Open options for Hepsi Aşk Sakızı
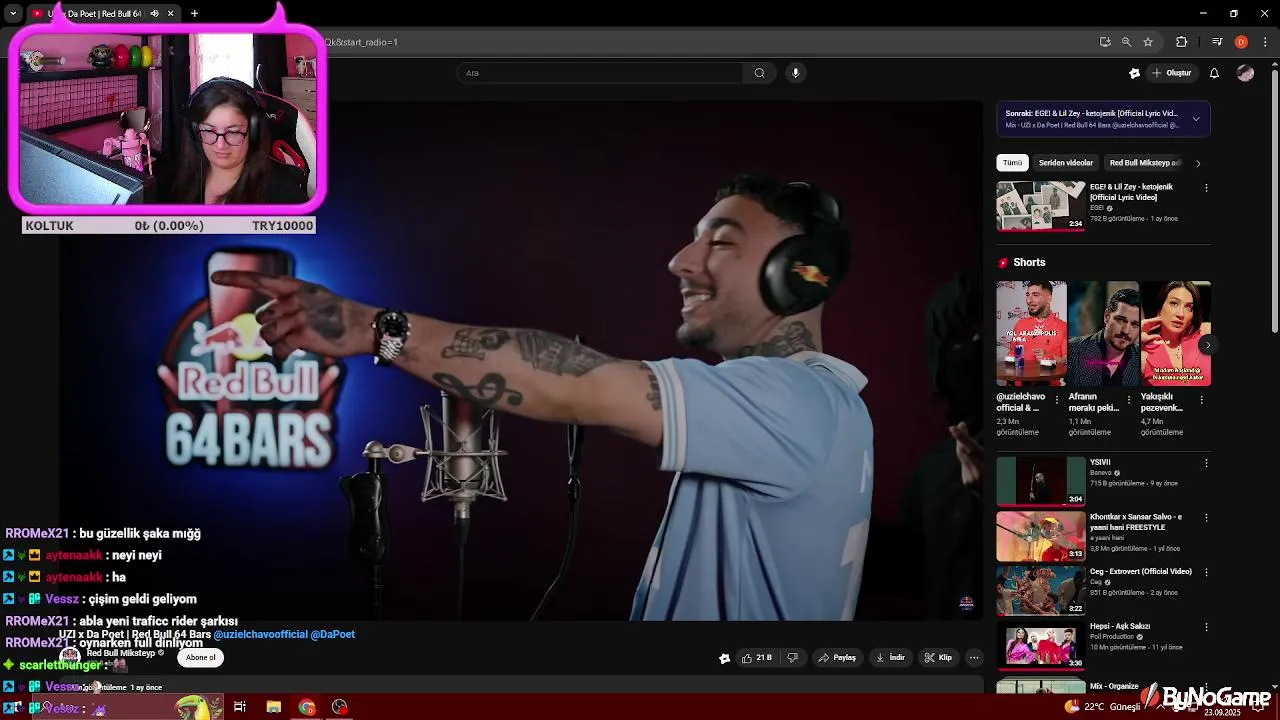The image size is (1280, 720). pyautogui.click(x=1206, y=627)
